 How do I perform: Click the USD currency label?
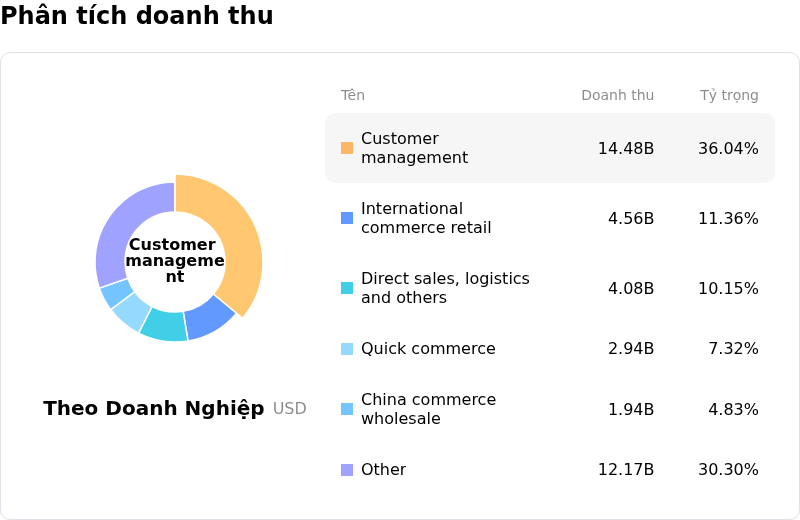pyautogui.click(x=290, y=408)
